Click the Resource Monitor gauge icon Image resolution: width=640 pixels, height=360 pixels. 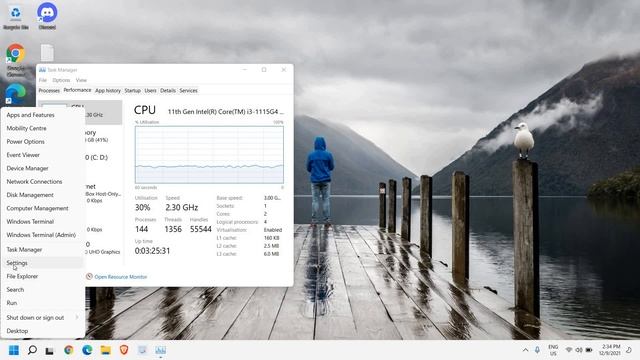[89, 276]
